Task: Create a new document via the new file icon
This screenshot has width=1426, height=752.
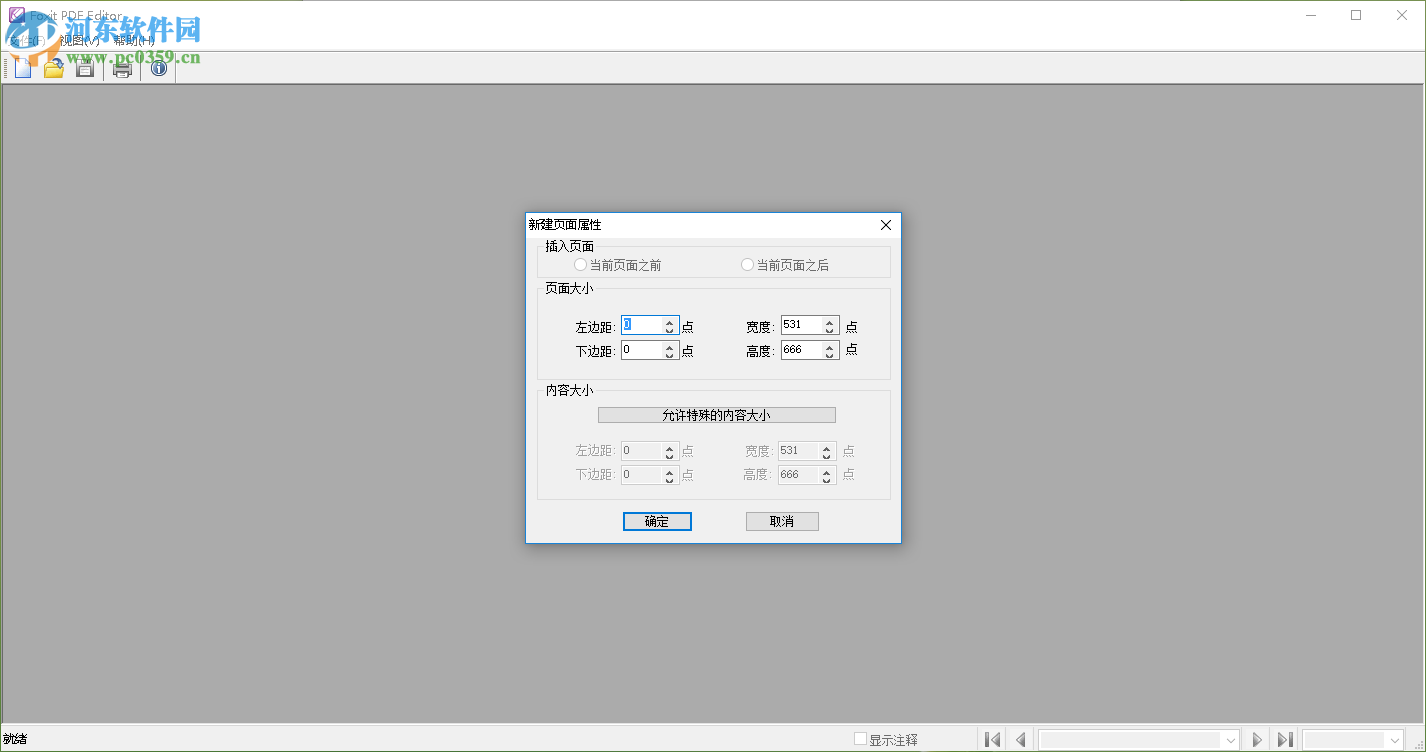Action: 22,68
